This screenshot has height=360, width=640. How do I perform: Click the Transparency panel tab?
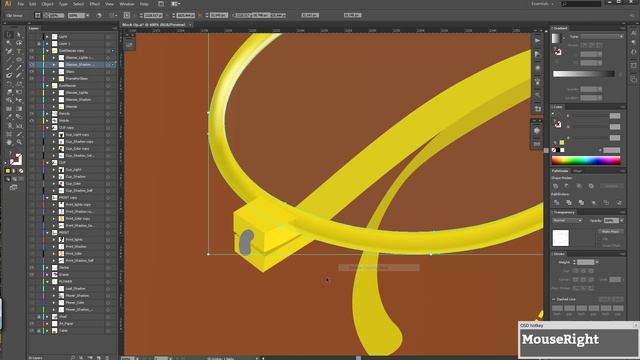click(x=564, y=212)
